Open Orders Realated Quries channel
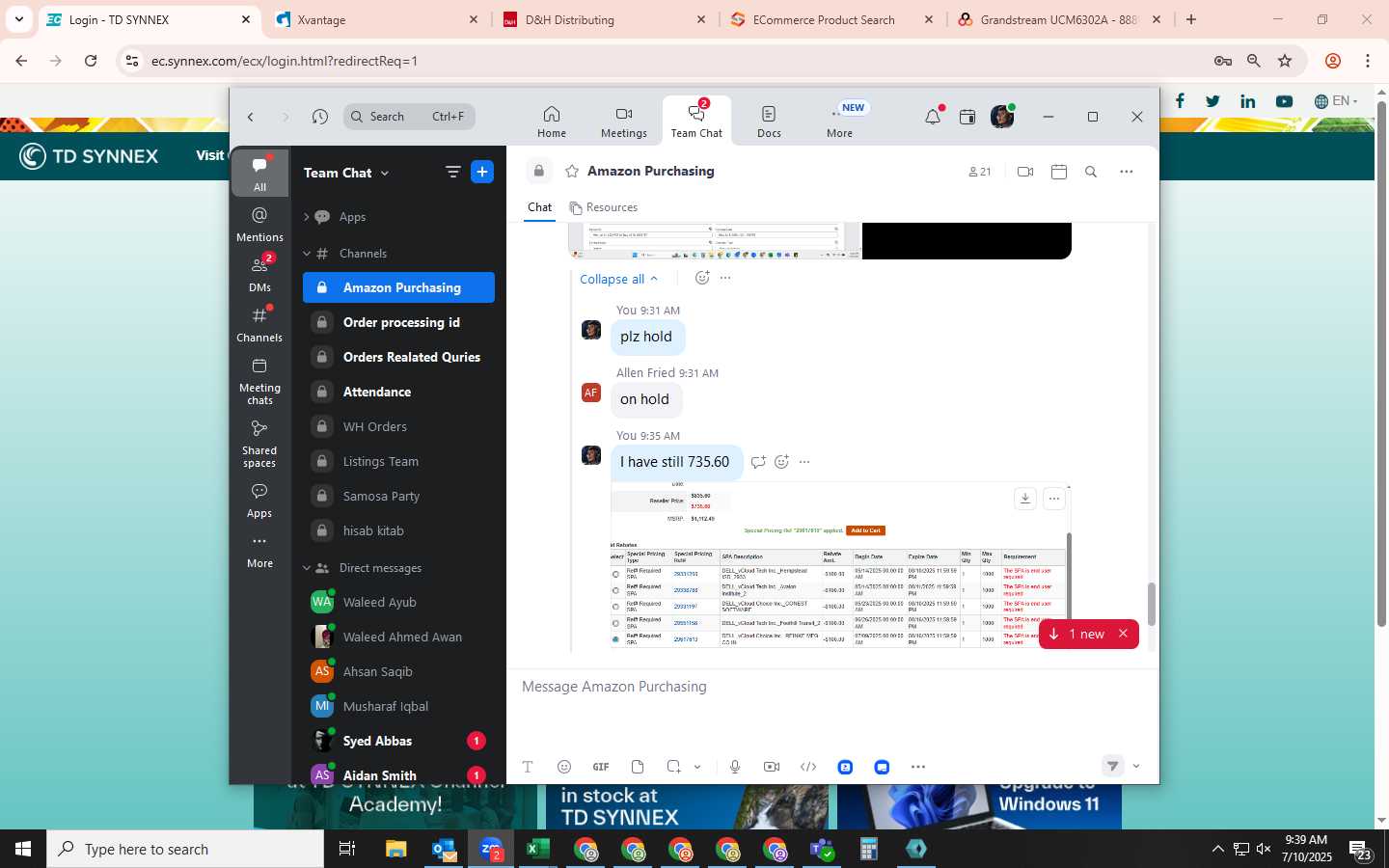Screen dimensions: 1389x868 pos(398,357)
